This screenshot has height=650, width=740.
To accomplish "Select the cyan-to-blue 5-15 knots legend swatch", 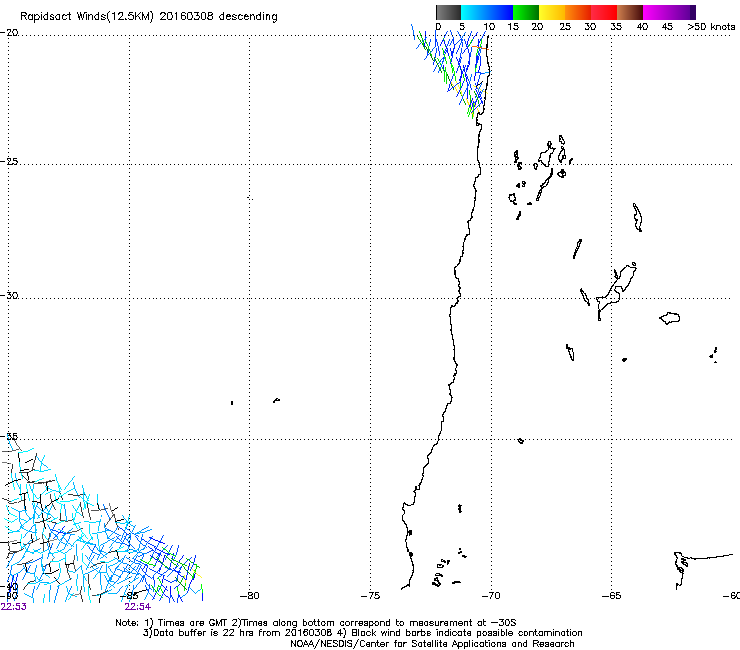I will click(487, 12).
